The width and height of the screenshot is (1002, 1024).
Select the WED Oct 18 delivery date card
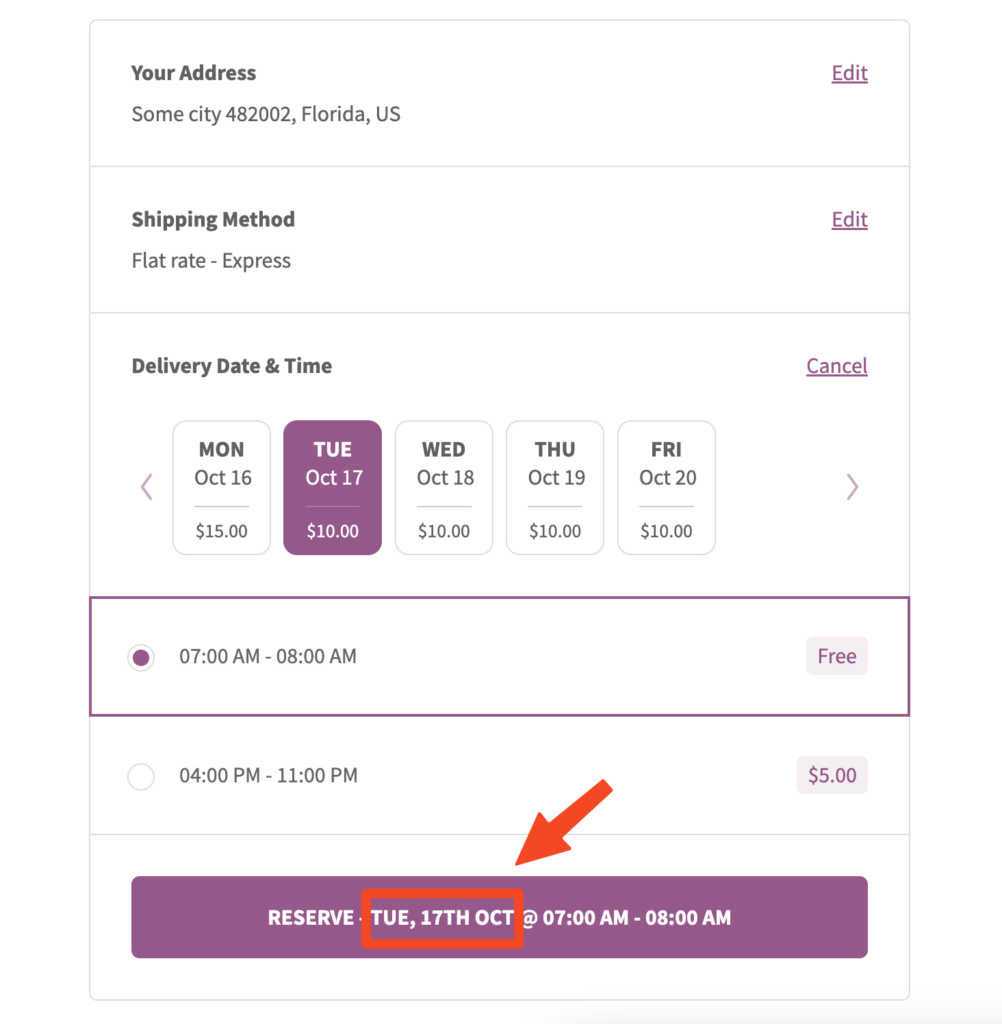tap(443, 487)
